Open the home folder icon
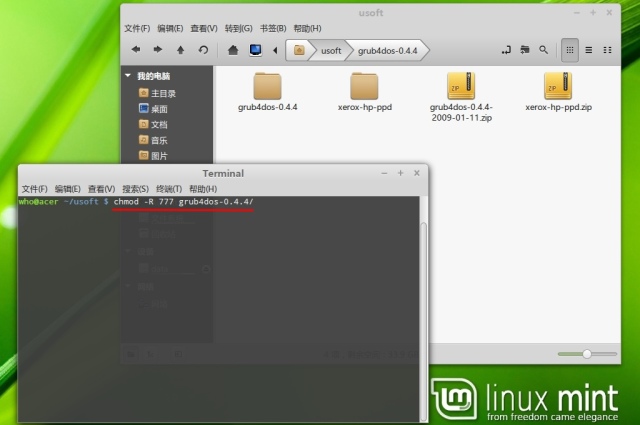 pos(233,50)
